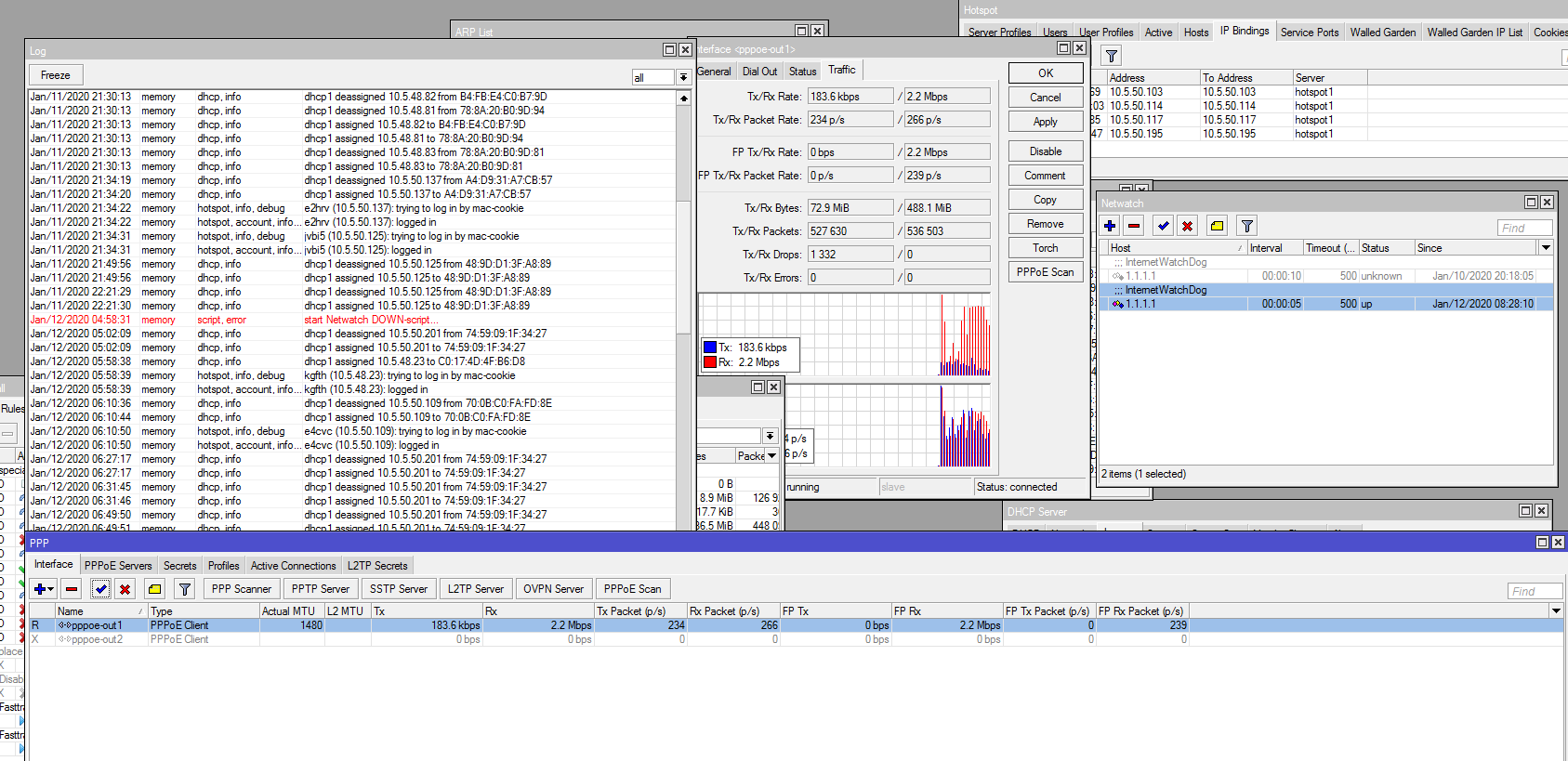Screen dimensions: 1568x761
Task: Enable Netwatch entry with blue checkmark icon
Action: [1164, 226]
